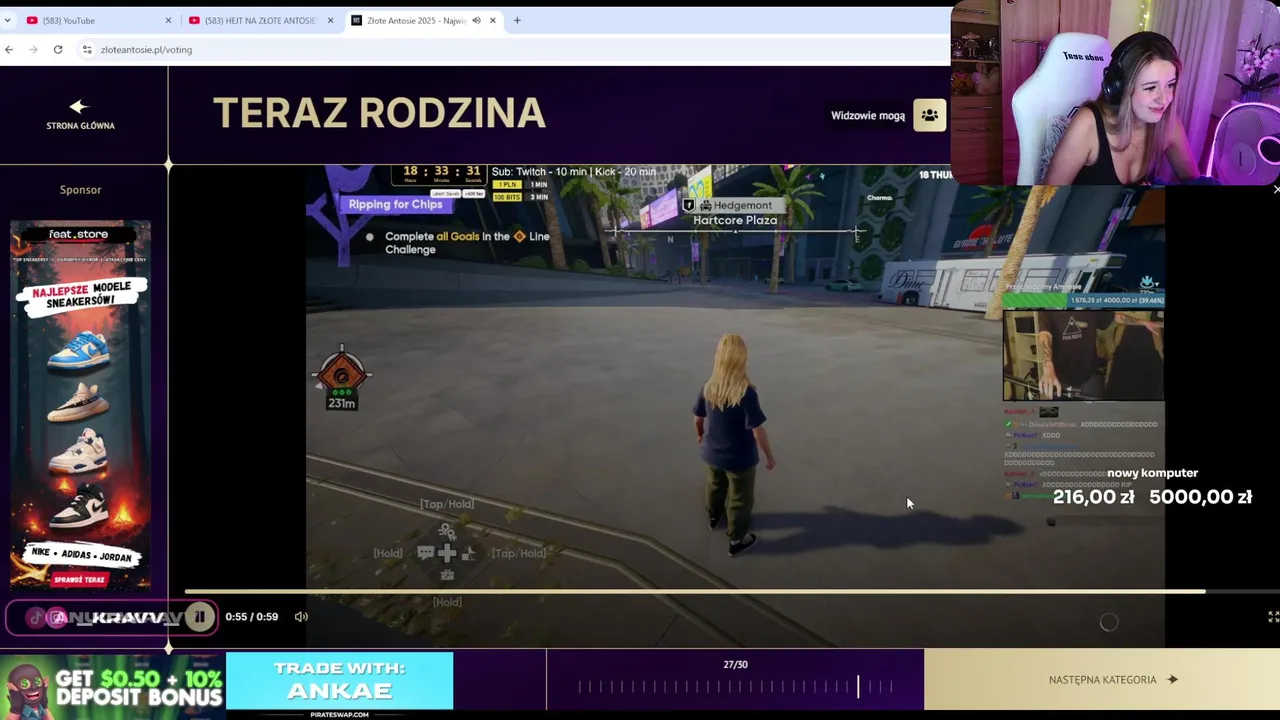This screenshot has width=1280, height=720.
Task: Click the viewers group icon button
Action: click(930, 115)
